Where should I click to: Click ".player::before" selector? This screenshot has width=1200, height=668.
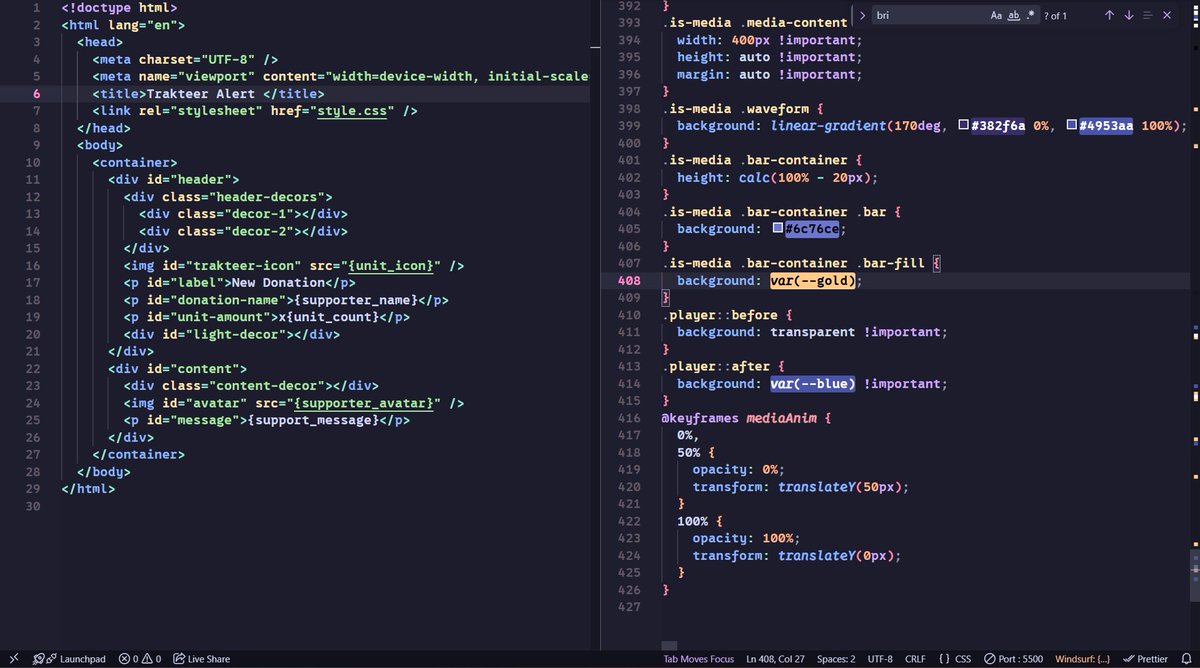click(x=719, y=315)
